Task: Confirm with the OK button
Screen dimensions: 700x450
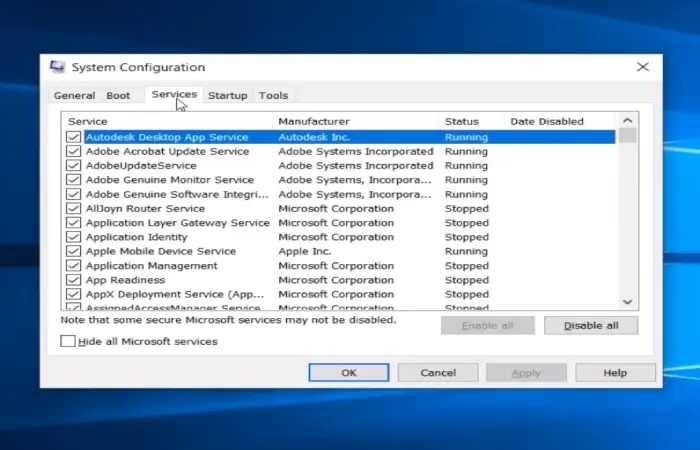Action: click(x=349, y=373)
